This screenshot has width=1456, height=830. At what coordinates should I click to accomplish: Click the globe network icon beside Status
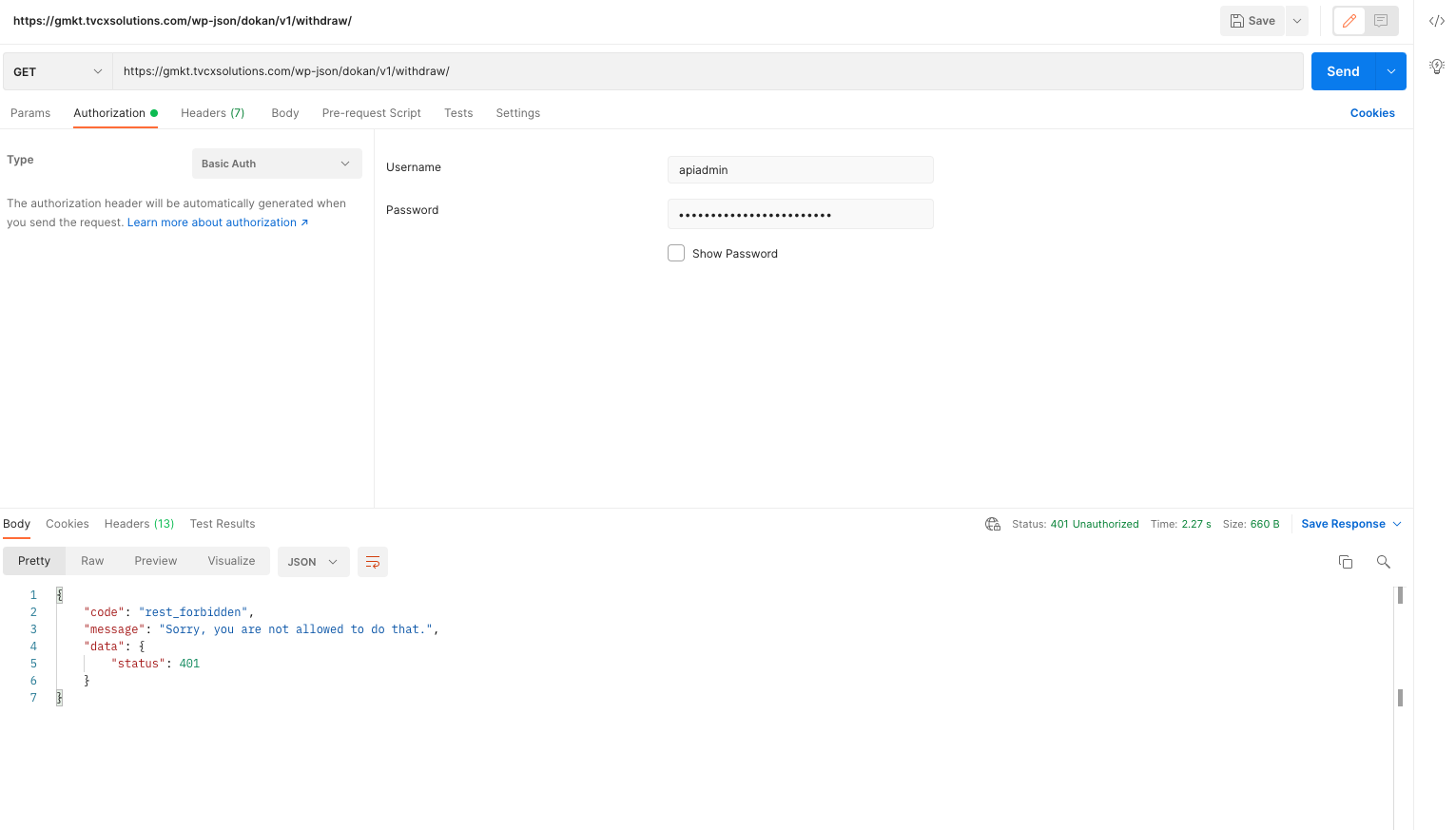click(993, 524)
